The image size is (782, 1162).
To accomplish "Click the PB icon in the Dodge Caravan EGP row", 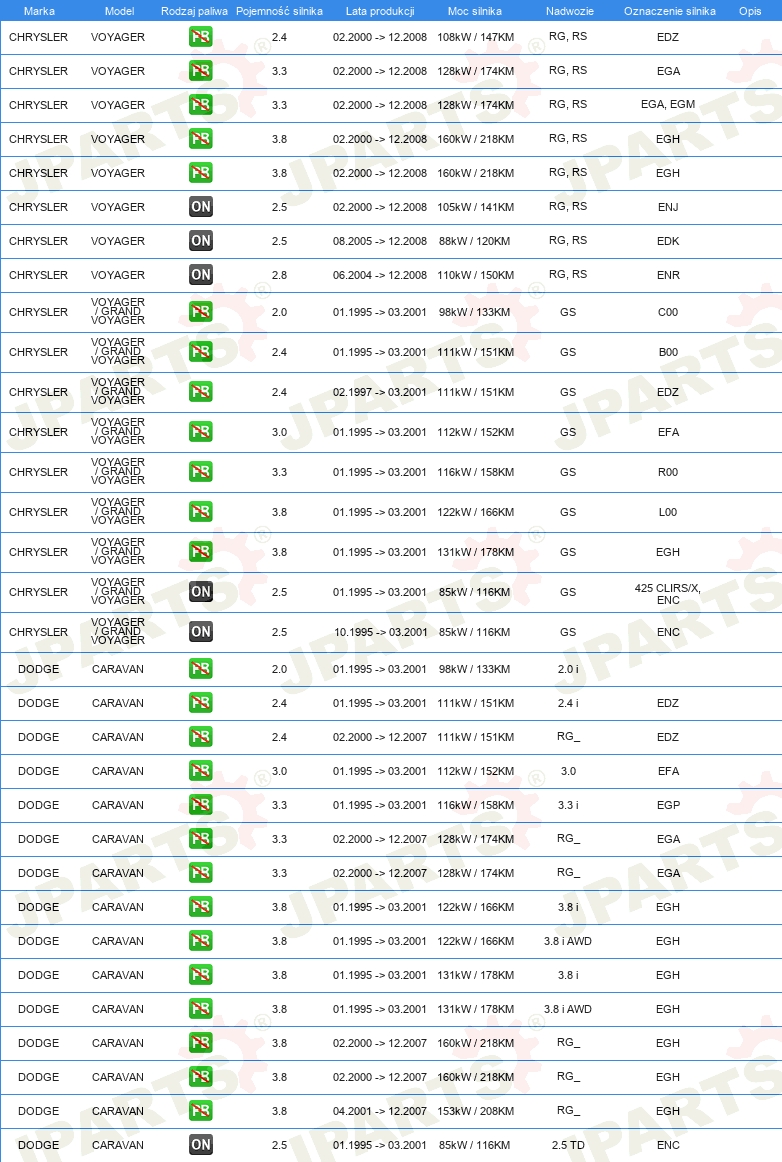I will pos(201,806).
